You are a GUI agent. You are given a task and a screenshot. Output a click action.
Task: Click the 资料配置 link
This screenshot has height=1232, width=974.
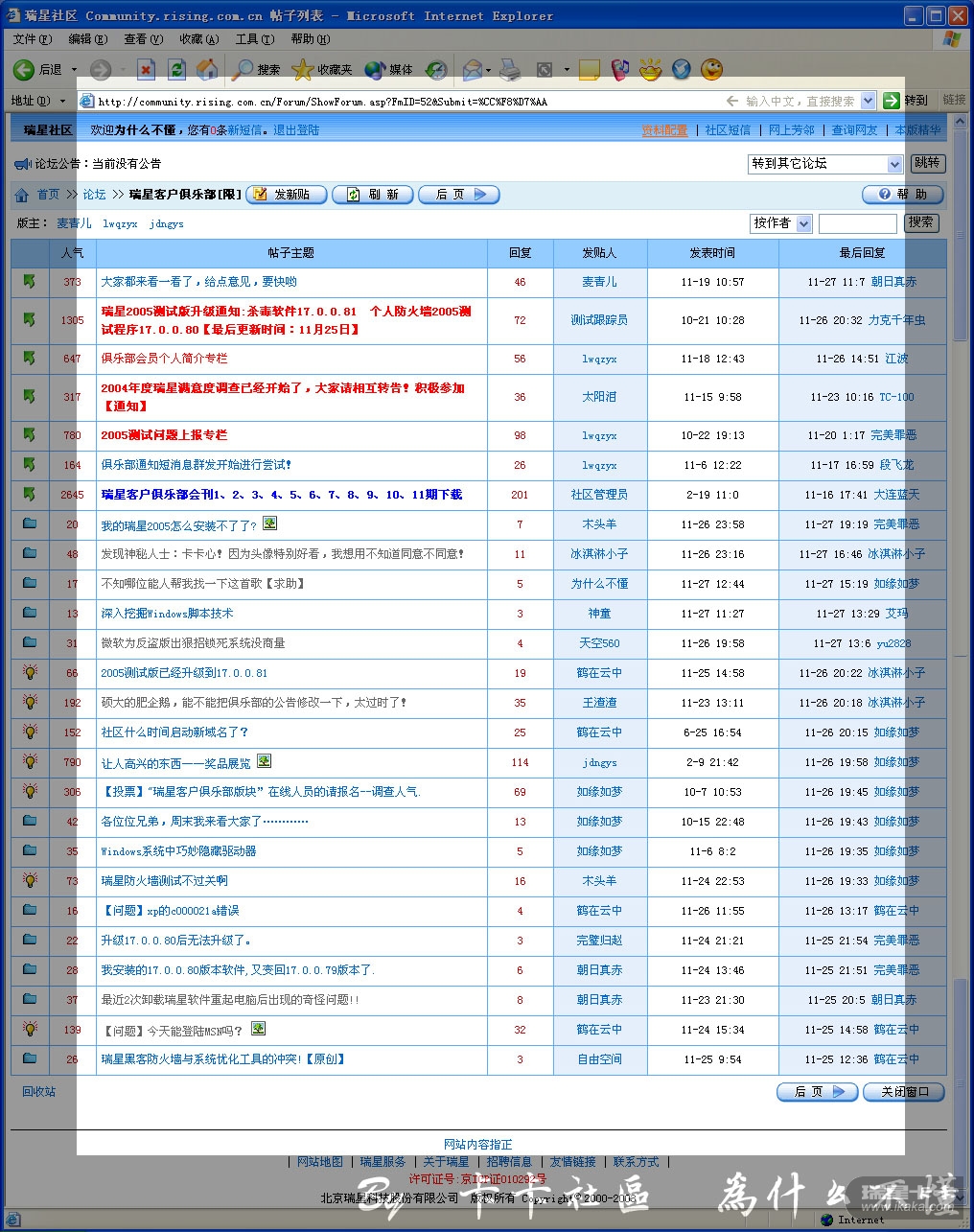pyautogui.click(x=664, y=130)
